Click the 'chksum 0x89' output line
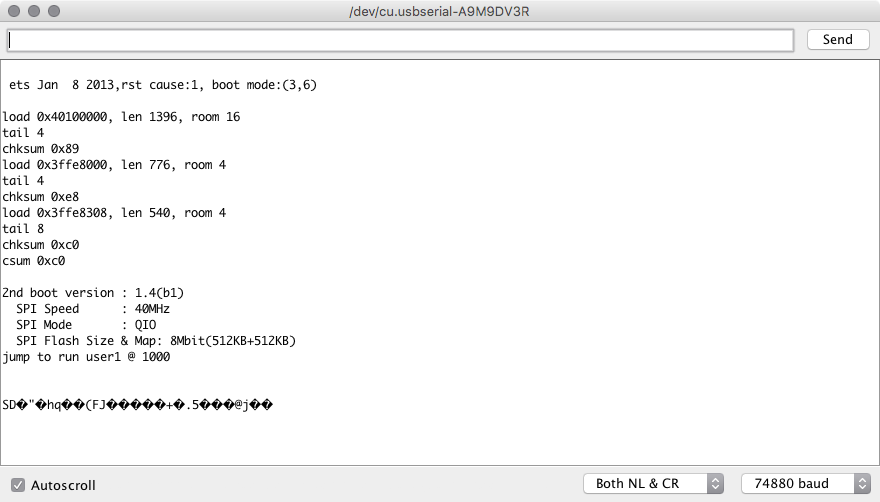880x502 pixels. [x=41, y=149]
